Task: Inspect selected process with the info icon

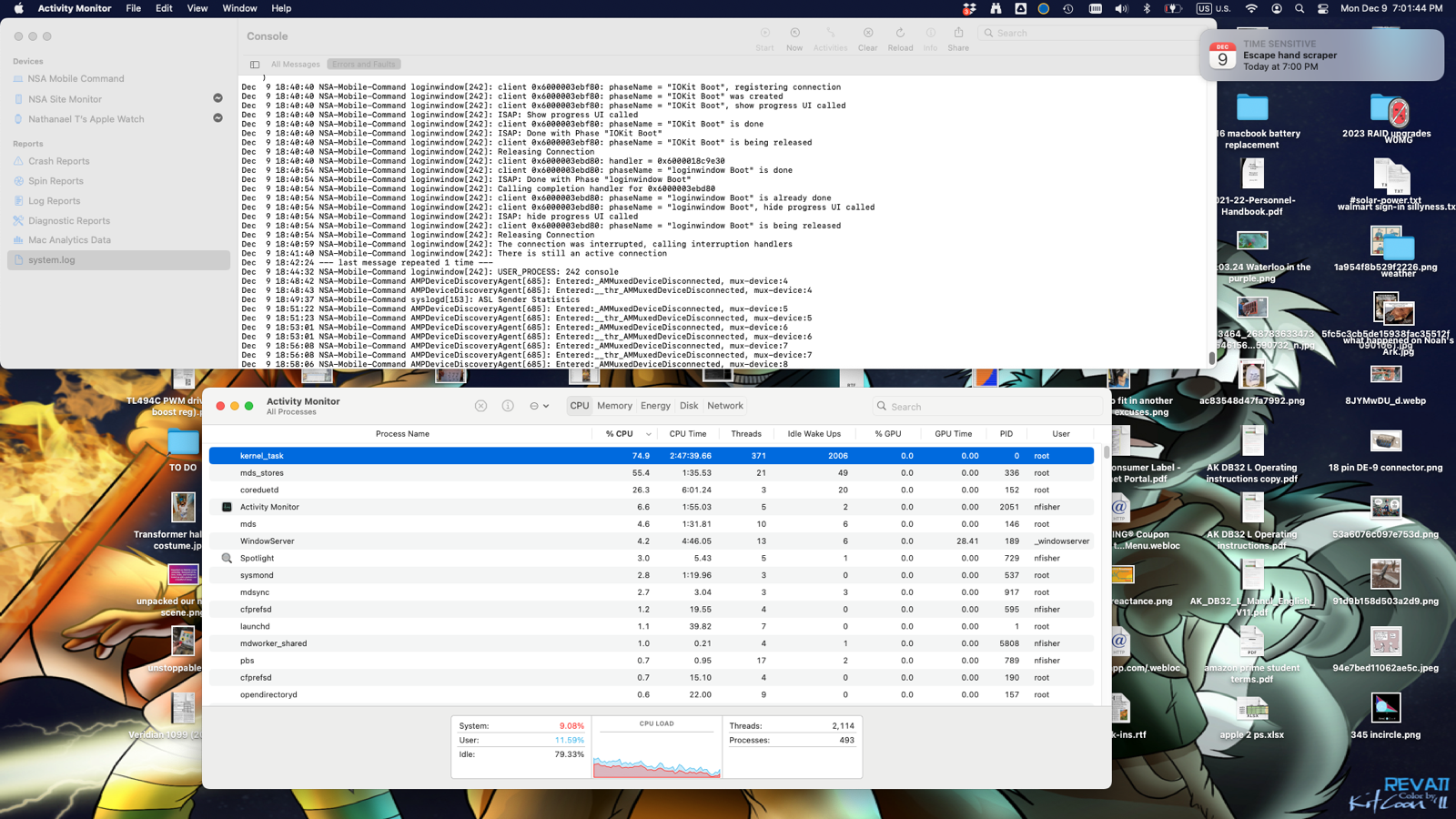Action: [508, 406]
